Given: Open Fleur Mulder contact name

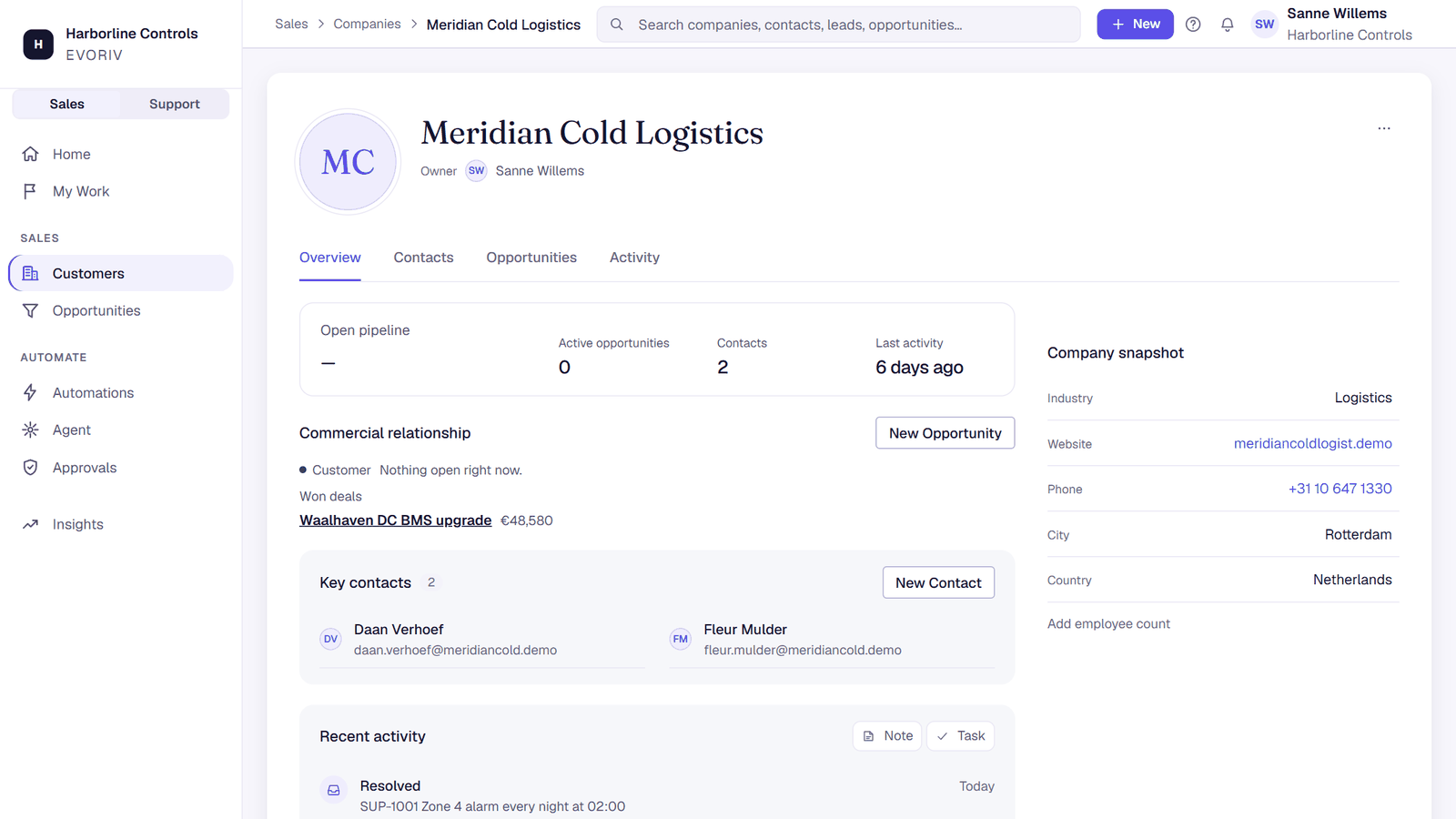Looking at the screenshot, I should coord(745,630).
